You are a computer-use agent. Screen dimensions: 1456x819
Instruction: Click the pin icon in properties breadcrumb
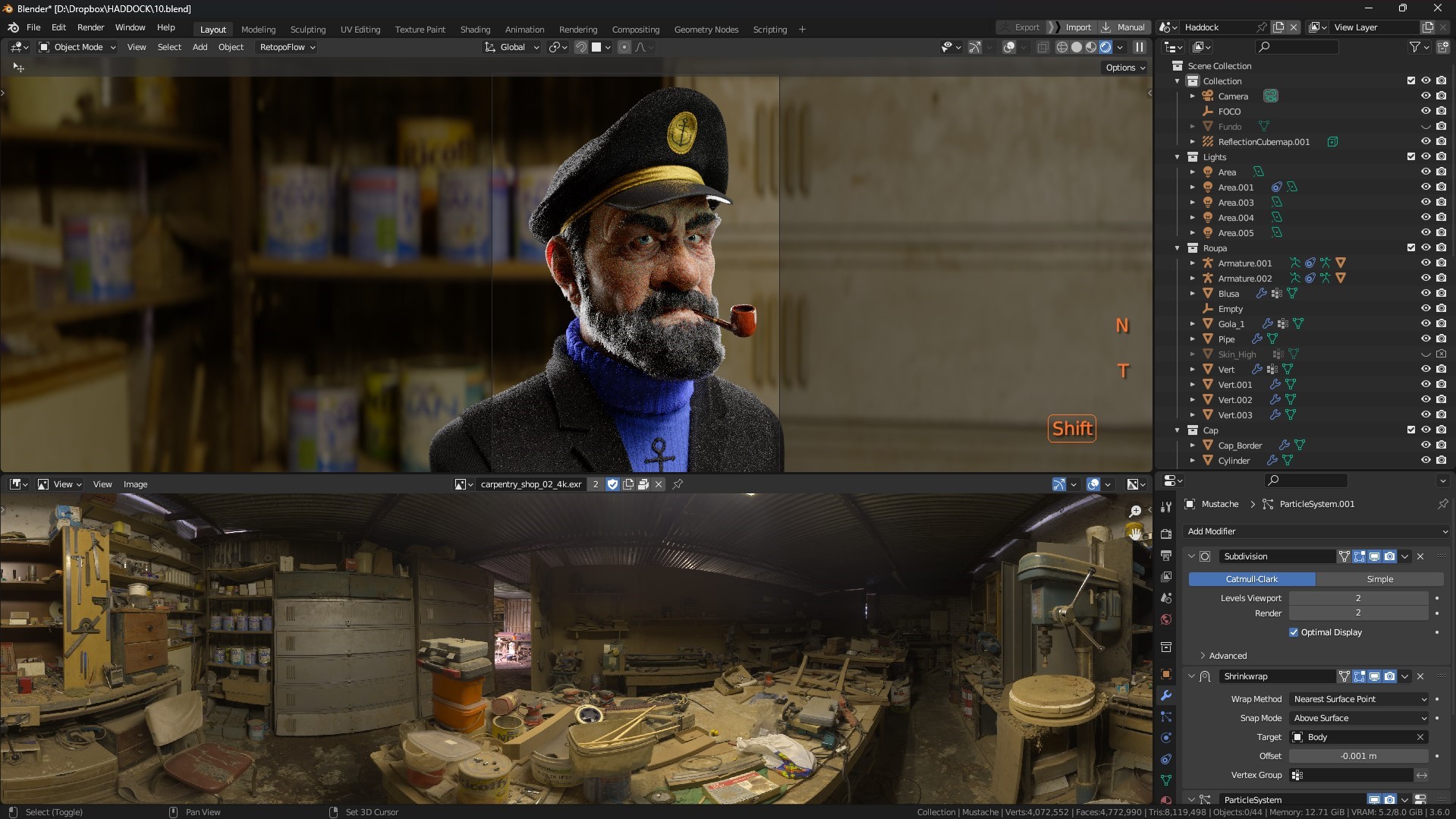coord(1442,504)
